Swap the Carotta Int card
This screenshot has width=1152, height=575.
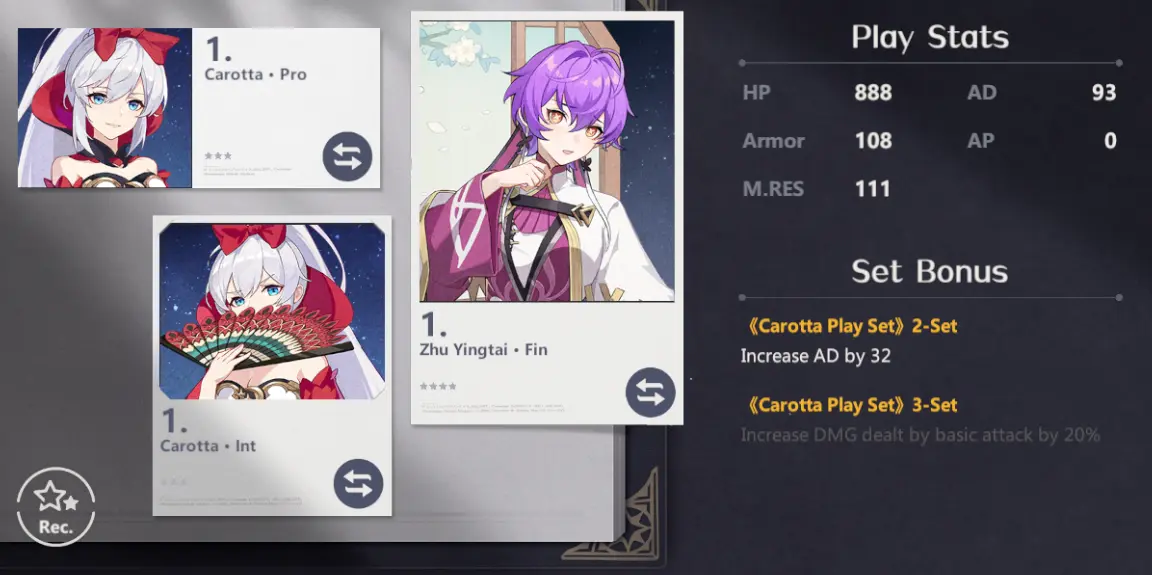(359, 484)
